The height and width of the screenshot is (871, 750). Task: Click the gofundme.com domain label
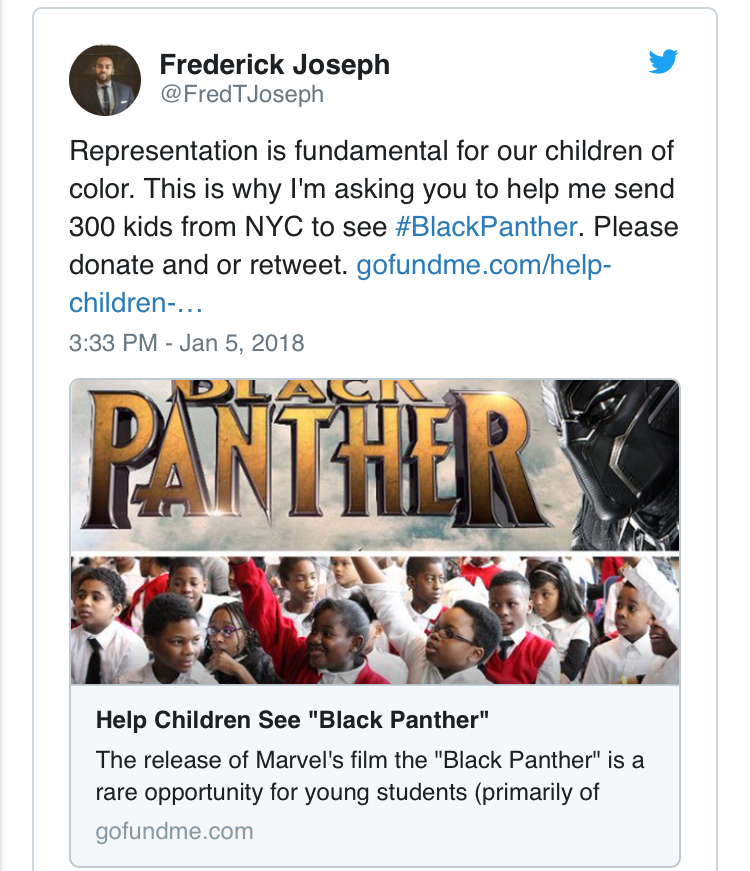(x=174, y=831)
